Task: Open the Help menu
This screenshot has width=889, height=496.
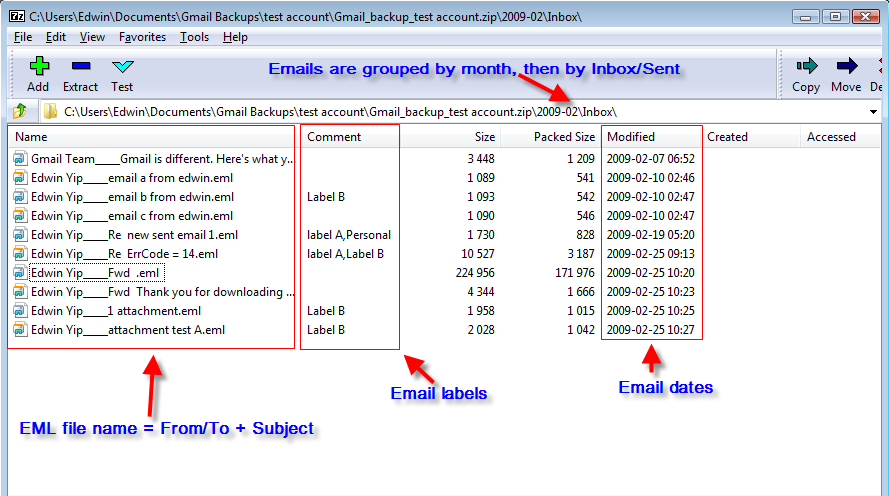Action: pos(235,37)
